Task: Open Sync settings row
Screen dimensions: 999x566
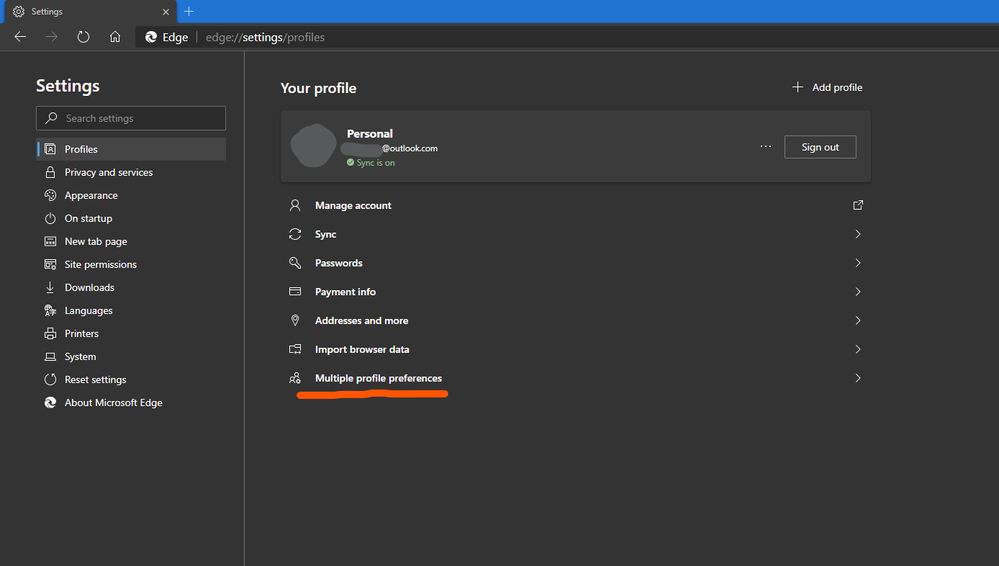Action: point(575,234)
